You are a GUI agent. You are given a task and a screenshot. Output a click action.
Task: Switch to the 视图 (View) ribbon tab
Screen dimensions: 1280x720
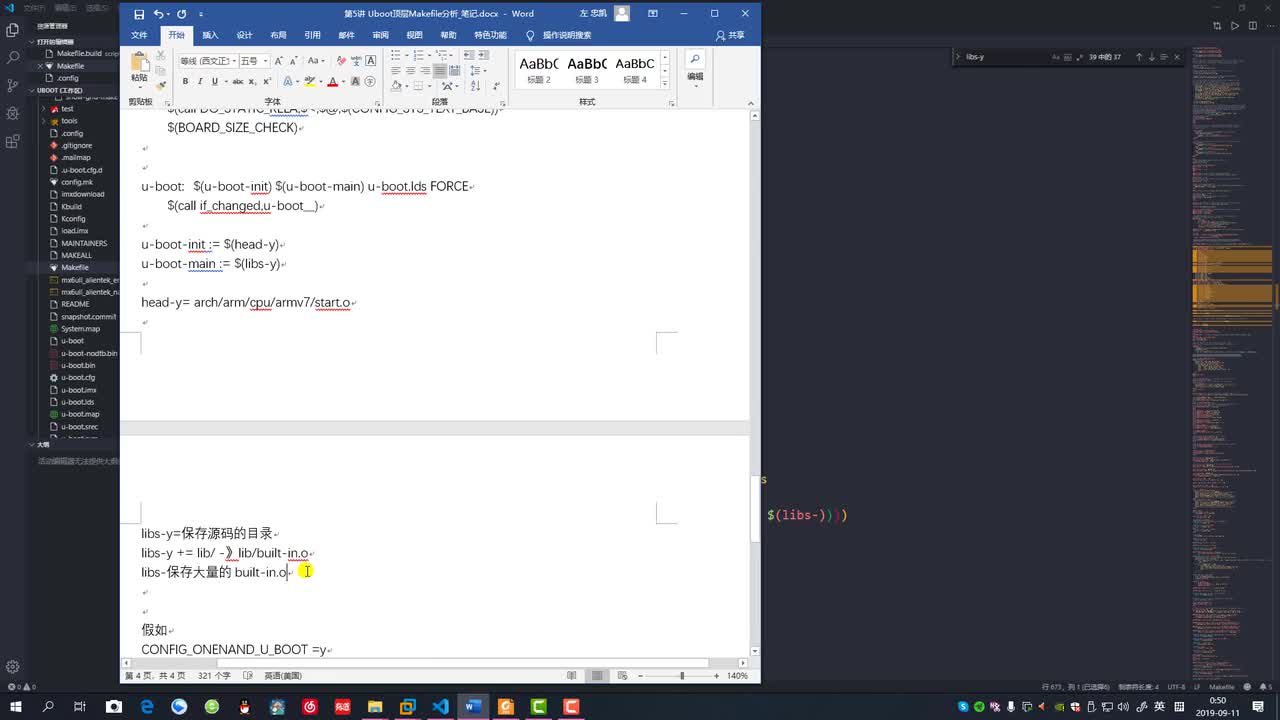[x=414, y=35]
